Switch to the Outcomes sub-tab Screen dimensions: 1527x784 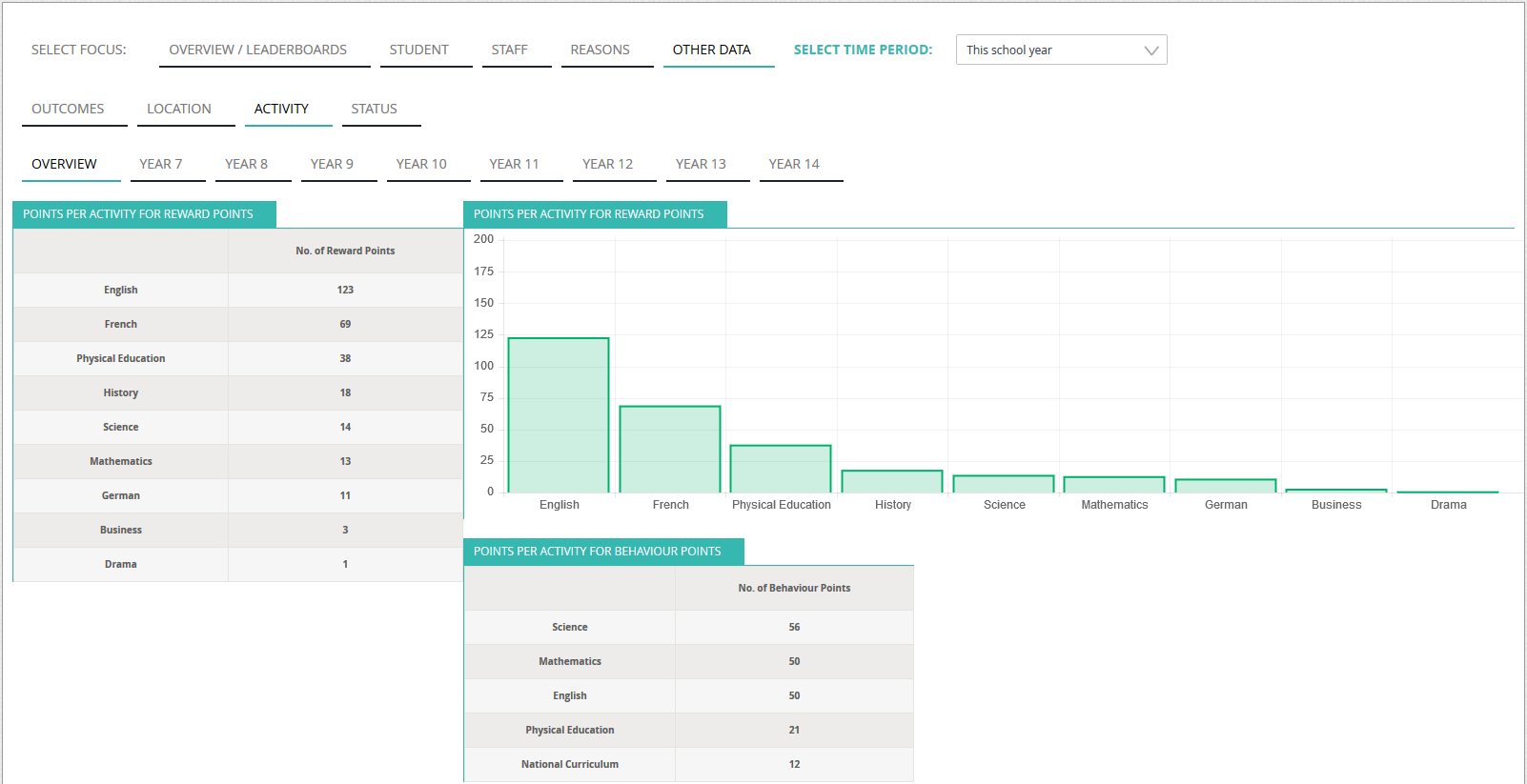coord(74,110)
